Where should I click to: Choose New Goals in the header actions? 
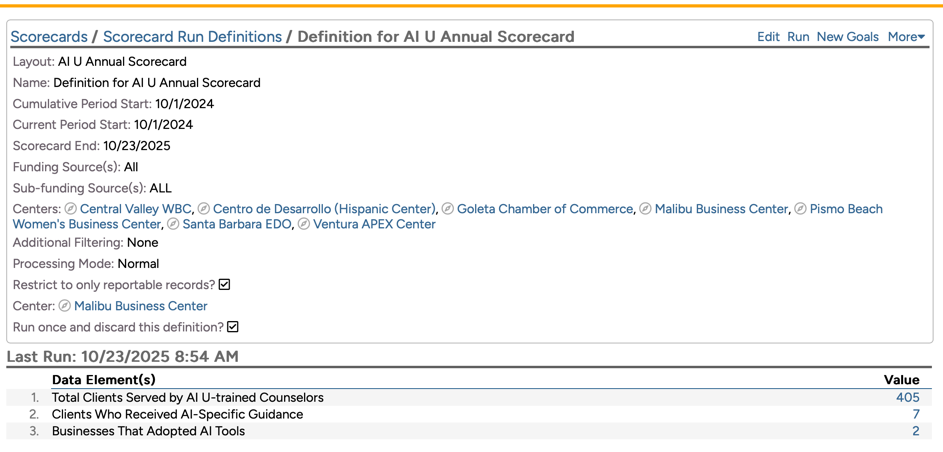847,37
